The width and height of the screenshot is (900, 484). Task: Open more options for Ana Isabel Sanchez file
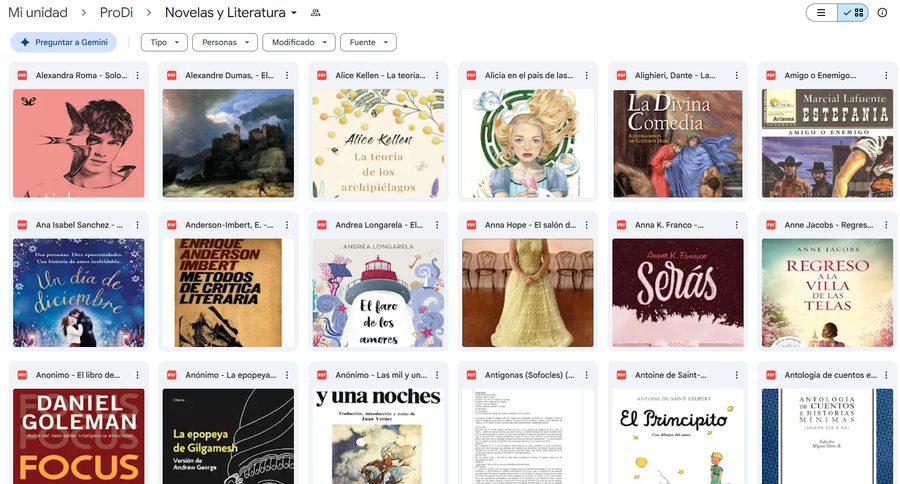[137, 225]
